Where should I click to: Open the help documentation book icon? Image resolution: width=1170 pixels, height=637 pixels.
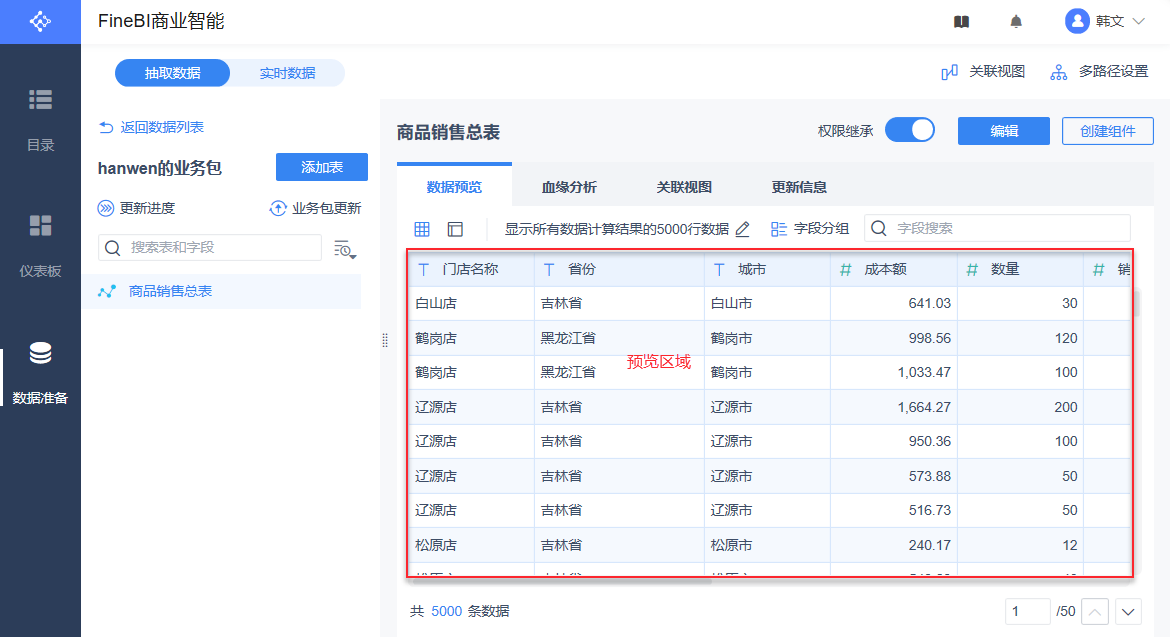coord(961,21)
